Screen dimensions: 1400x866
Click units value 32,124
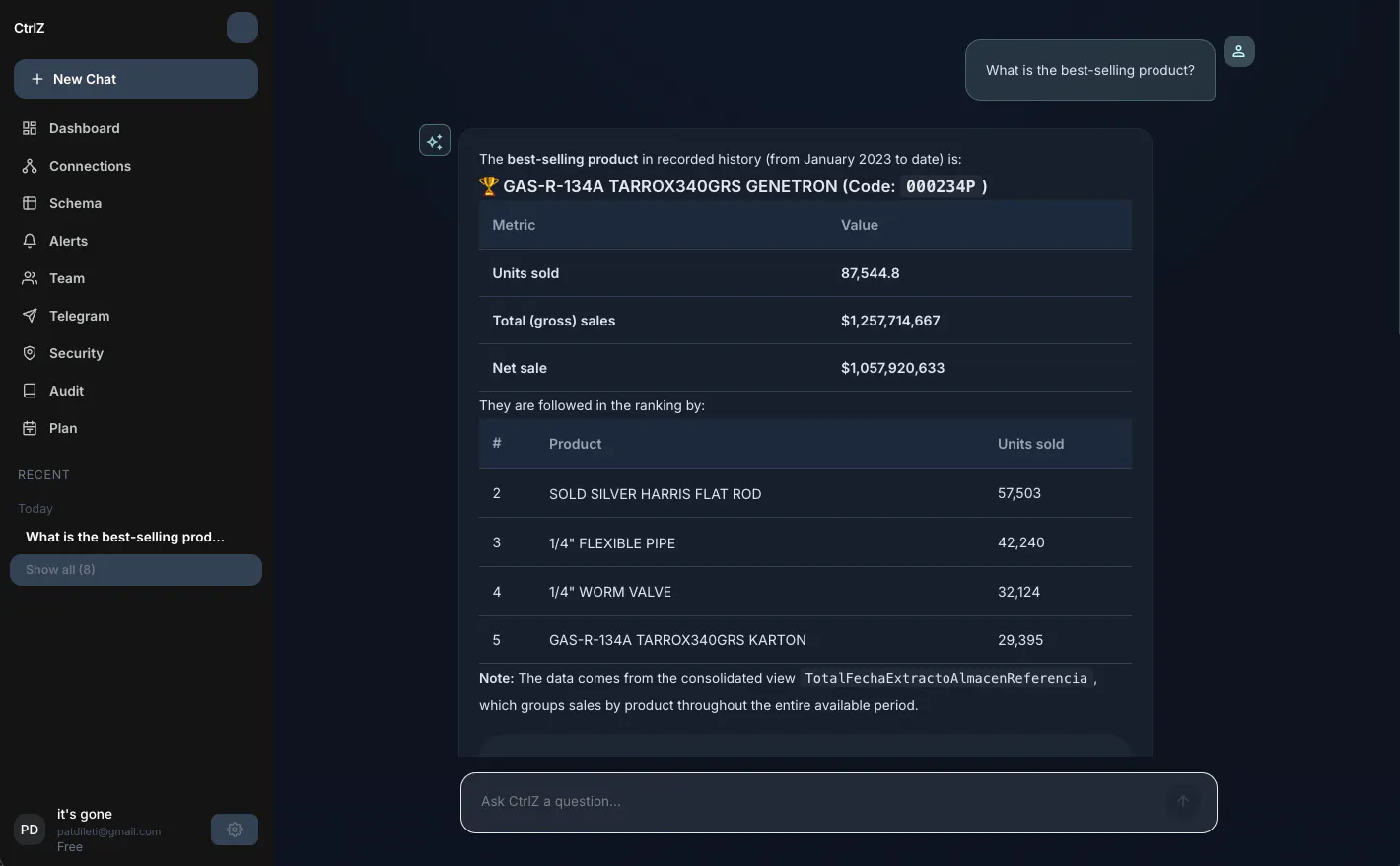pos(1018,592)
